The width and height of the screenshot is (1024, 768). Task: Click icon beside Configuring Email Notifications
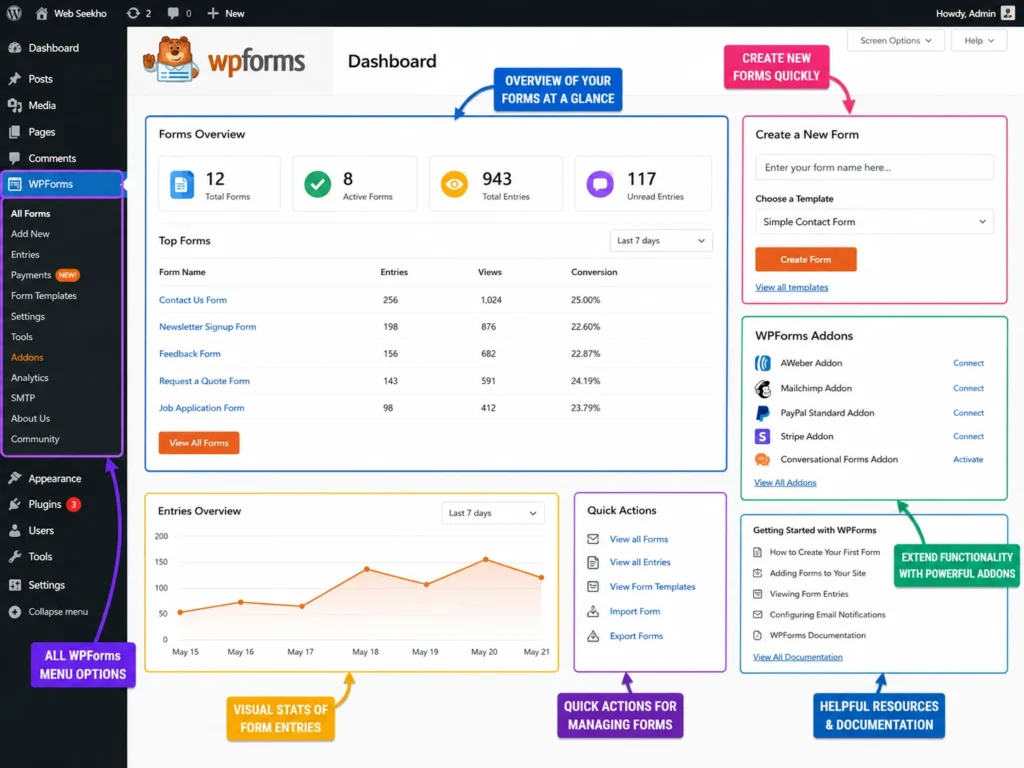758,615
